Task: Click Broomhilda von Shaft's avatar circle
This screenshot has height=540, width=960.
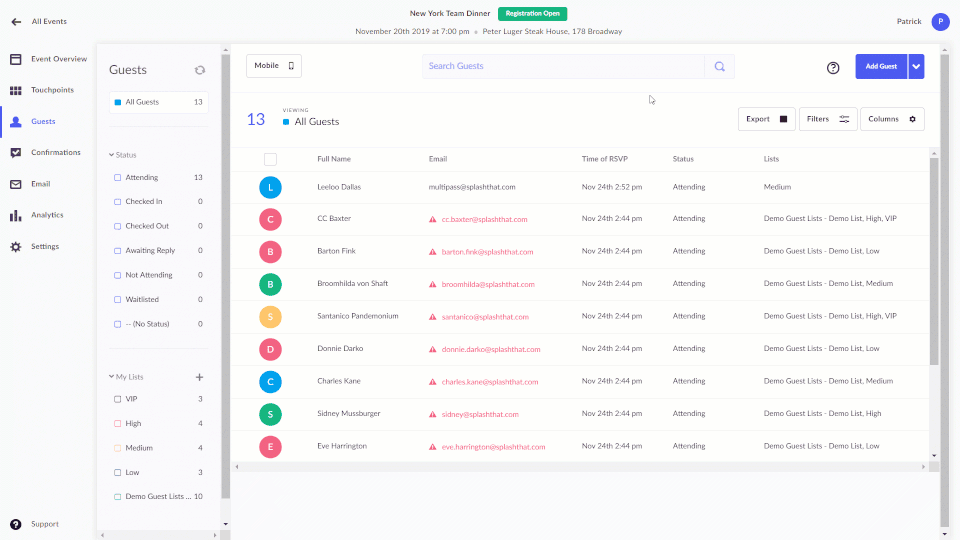Action: pyautogui.click(x=270, y=284)
